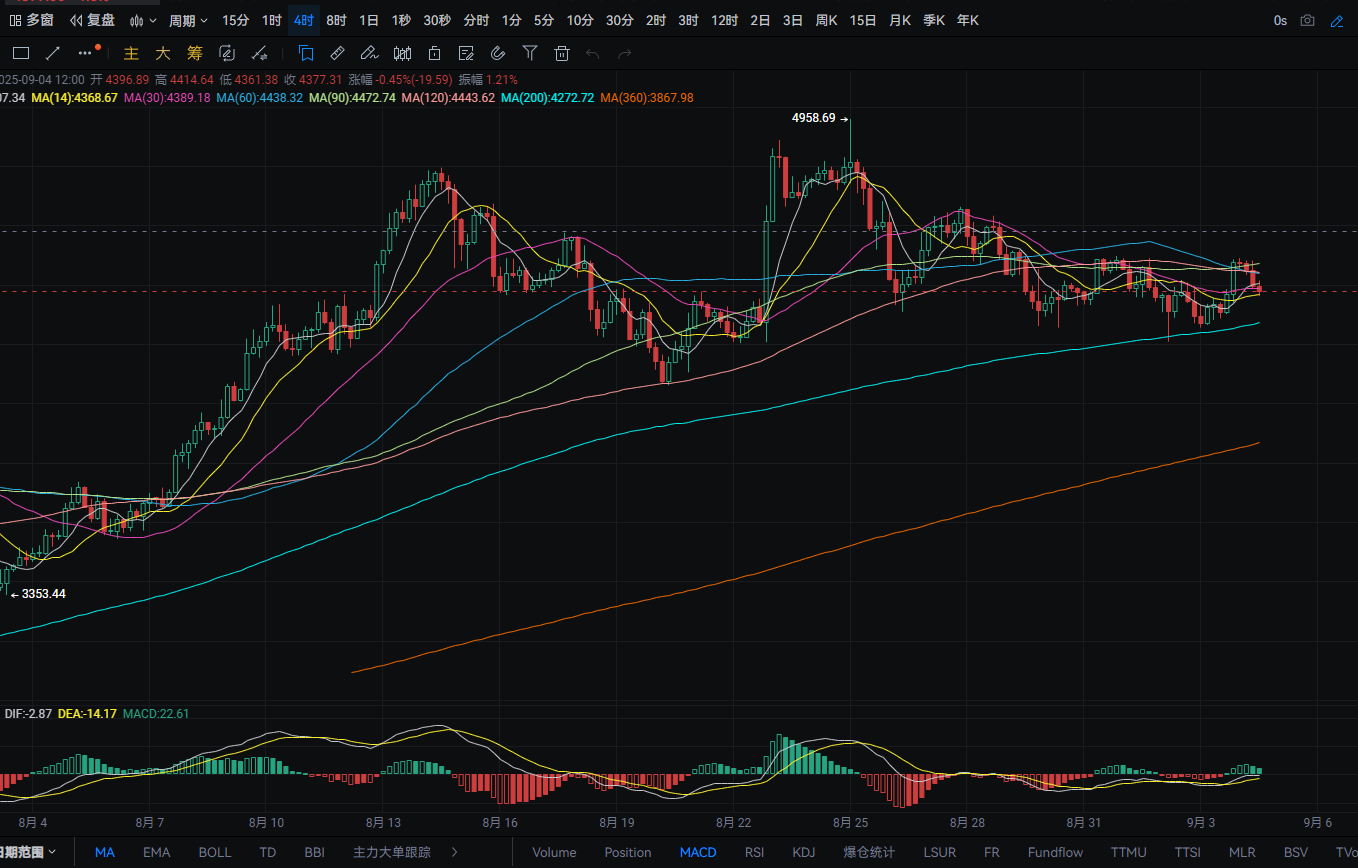The image size is (1358, 868).
Task: Toggle the 大 indicator button
Action: [162, 54]
